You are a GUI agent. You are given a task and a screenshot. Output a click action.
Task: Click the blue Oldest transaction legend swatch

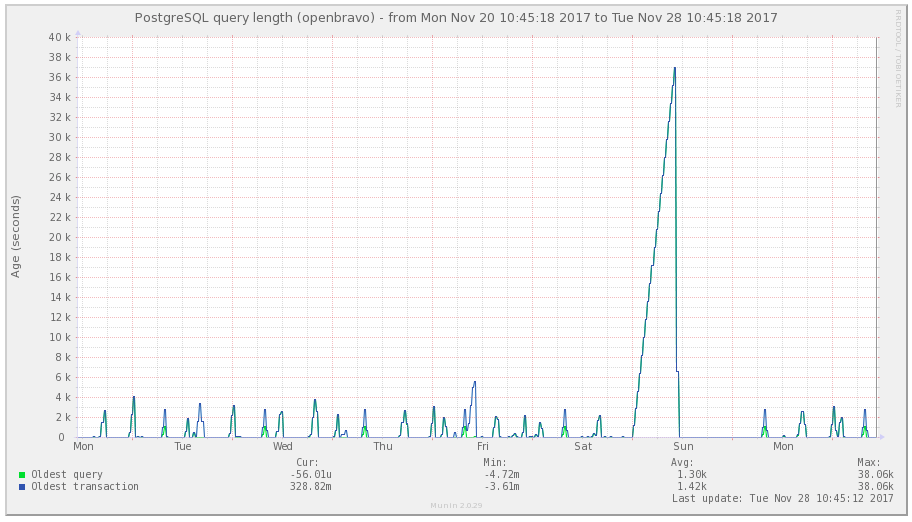coord(22,486)
